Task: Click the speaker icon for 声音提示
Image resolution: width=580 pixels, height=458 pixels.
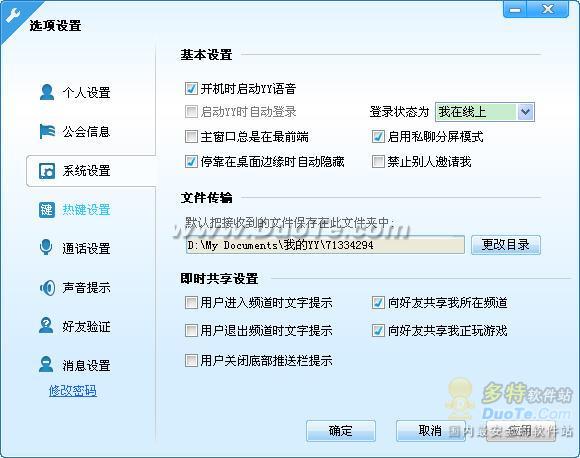Action: coord(47,287)
